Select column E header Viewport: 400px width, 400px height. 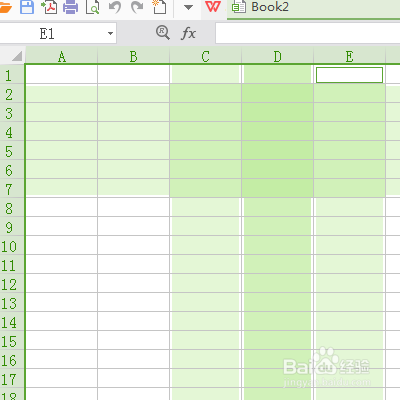click(349, 56)
